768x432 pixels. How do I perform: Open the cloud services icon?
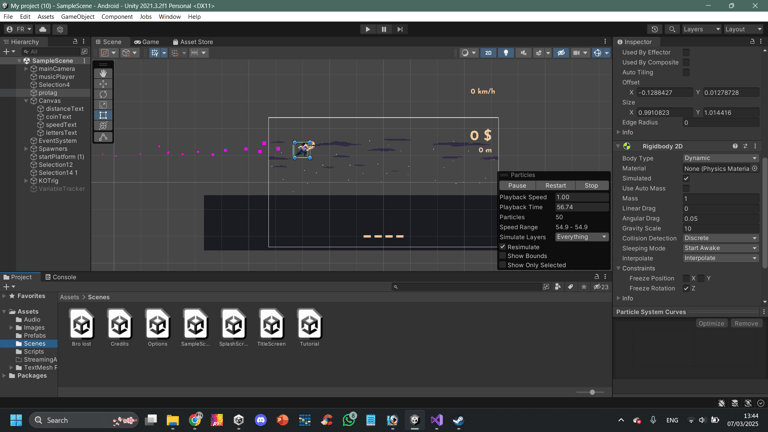(x=43, y=29)
